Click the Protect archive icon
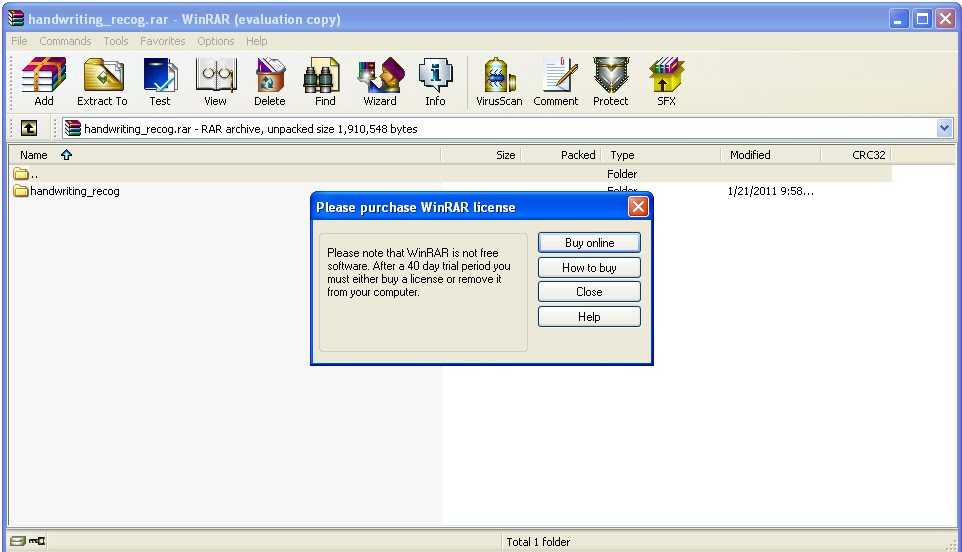This screenshot has height=552, width=962. (x=610, y=82)
